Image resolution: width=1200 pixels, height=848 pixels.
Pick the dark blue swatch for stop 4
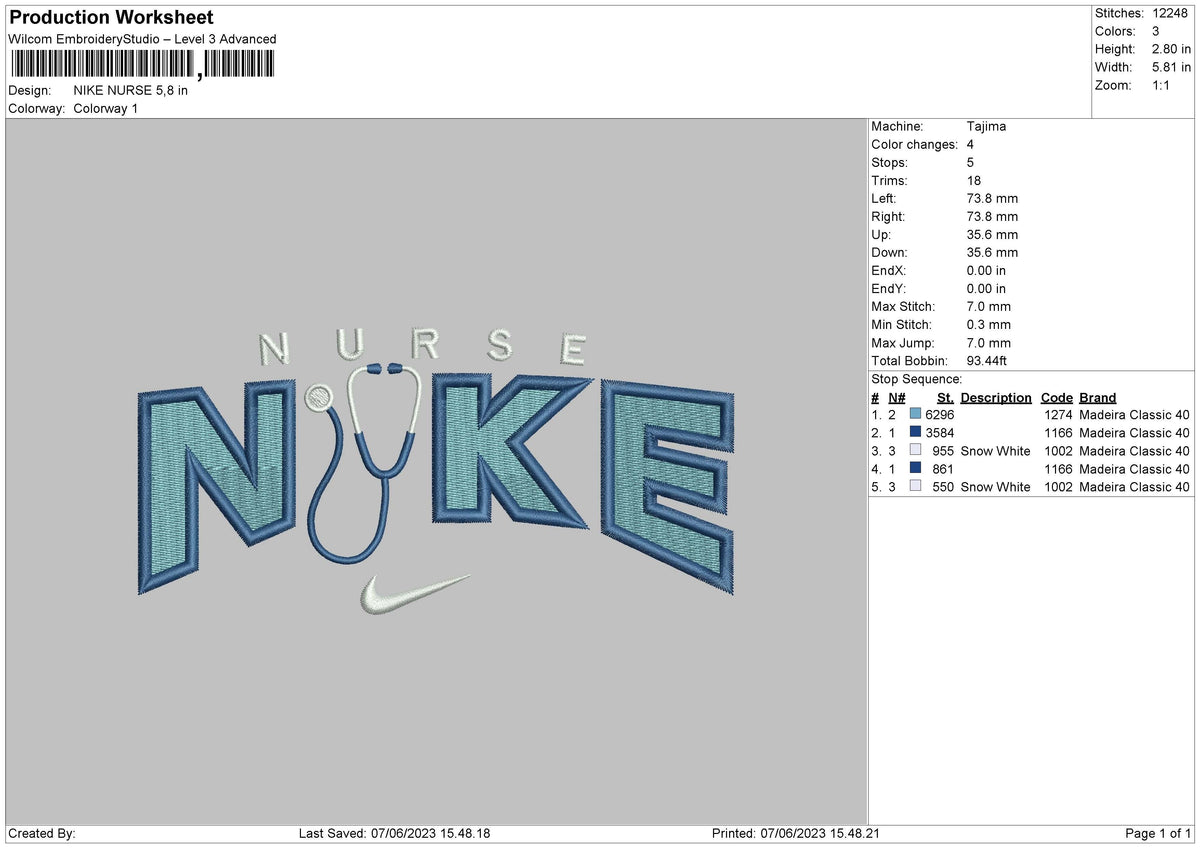(x=915, y=468)
